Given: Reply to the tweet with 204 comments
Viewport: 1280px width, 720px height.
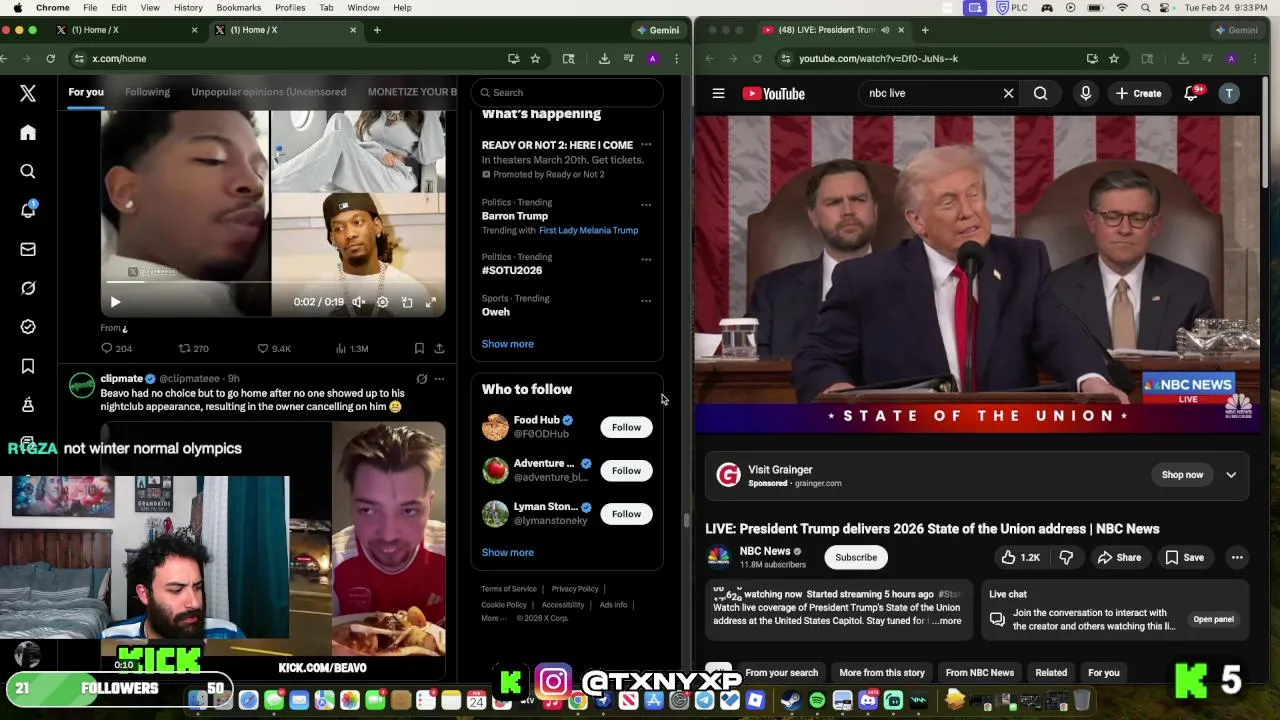Looking at the screenshot, I should coord(116,348).
